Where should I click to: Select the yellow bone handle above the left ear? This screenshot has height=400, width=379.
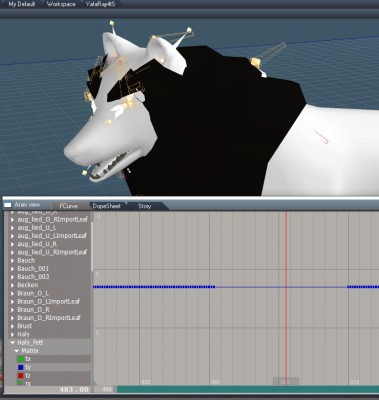point(112,24)
